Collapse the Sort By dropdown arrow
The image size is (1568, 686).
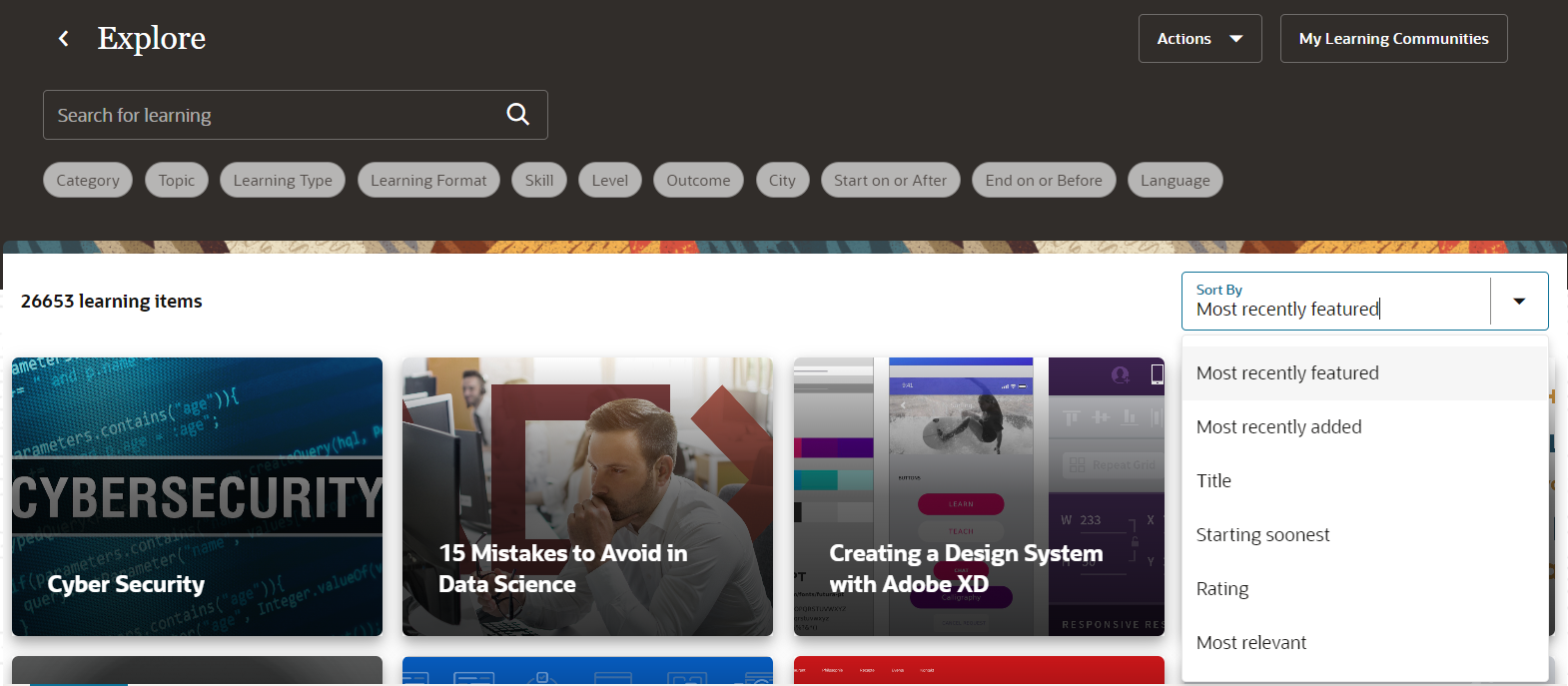tap(1519, 301)
